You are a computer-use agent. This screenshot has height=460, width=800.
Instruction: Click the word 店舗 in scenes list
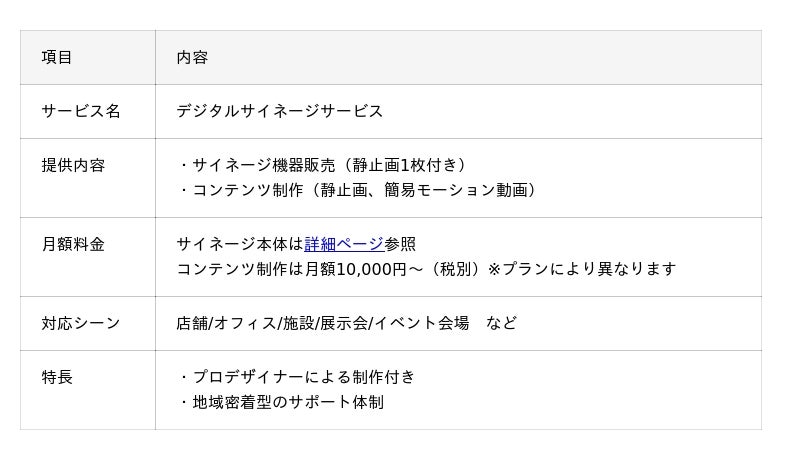[x=191, y=323]
